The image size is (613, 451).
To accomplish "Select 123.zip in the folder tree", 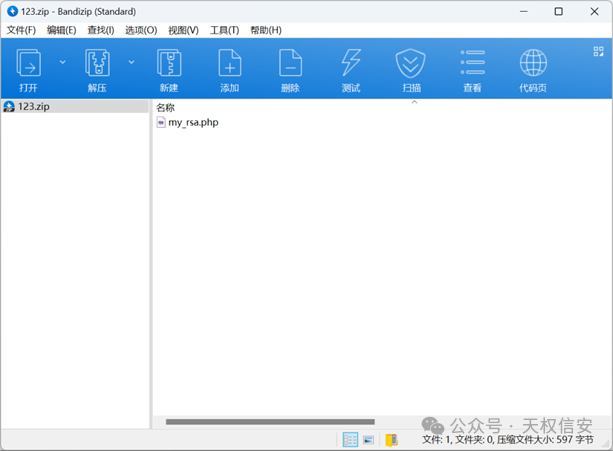I will [x=74, y=106].
